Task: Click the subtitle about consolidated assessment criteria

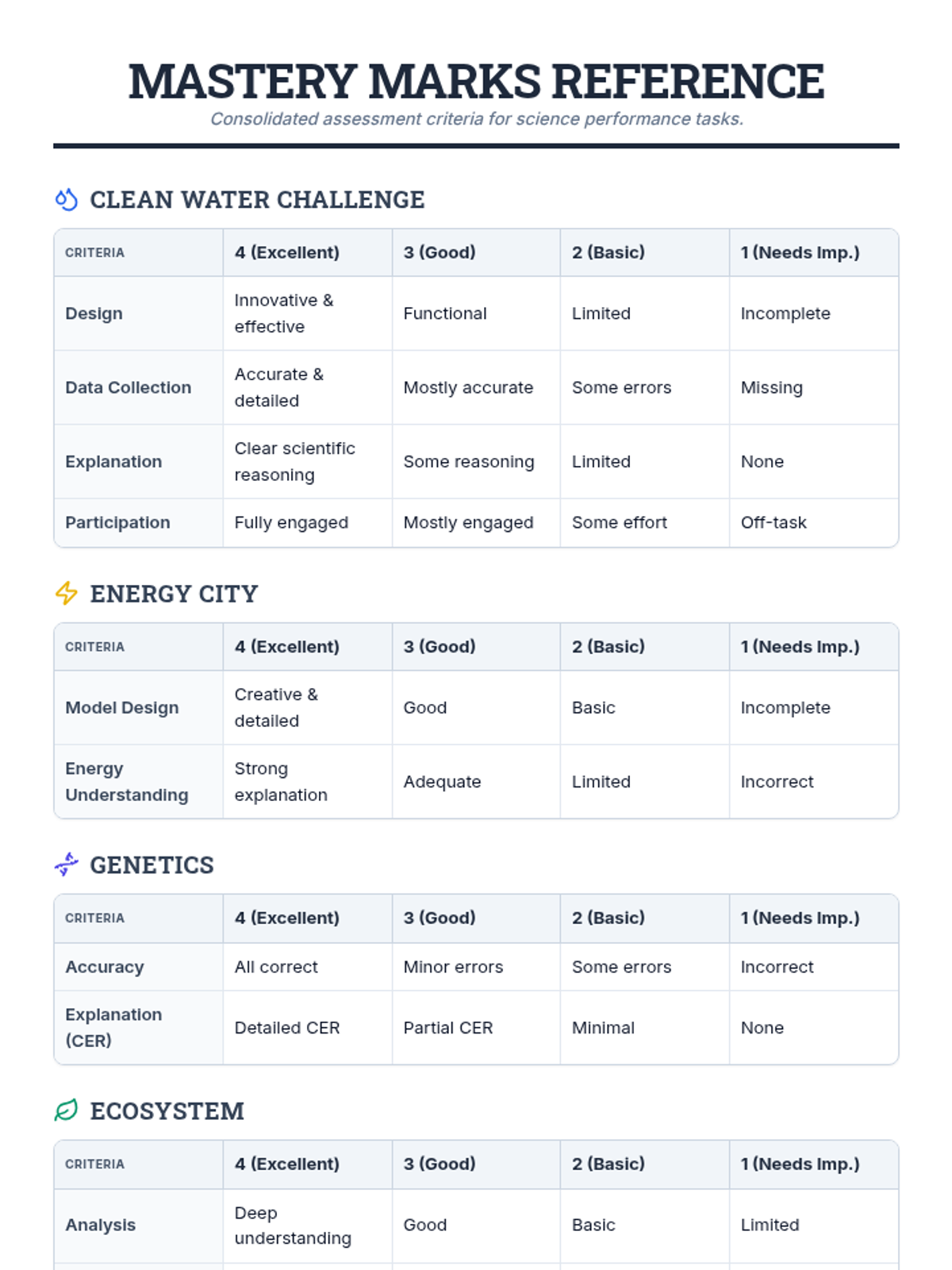Action: 476,119
